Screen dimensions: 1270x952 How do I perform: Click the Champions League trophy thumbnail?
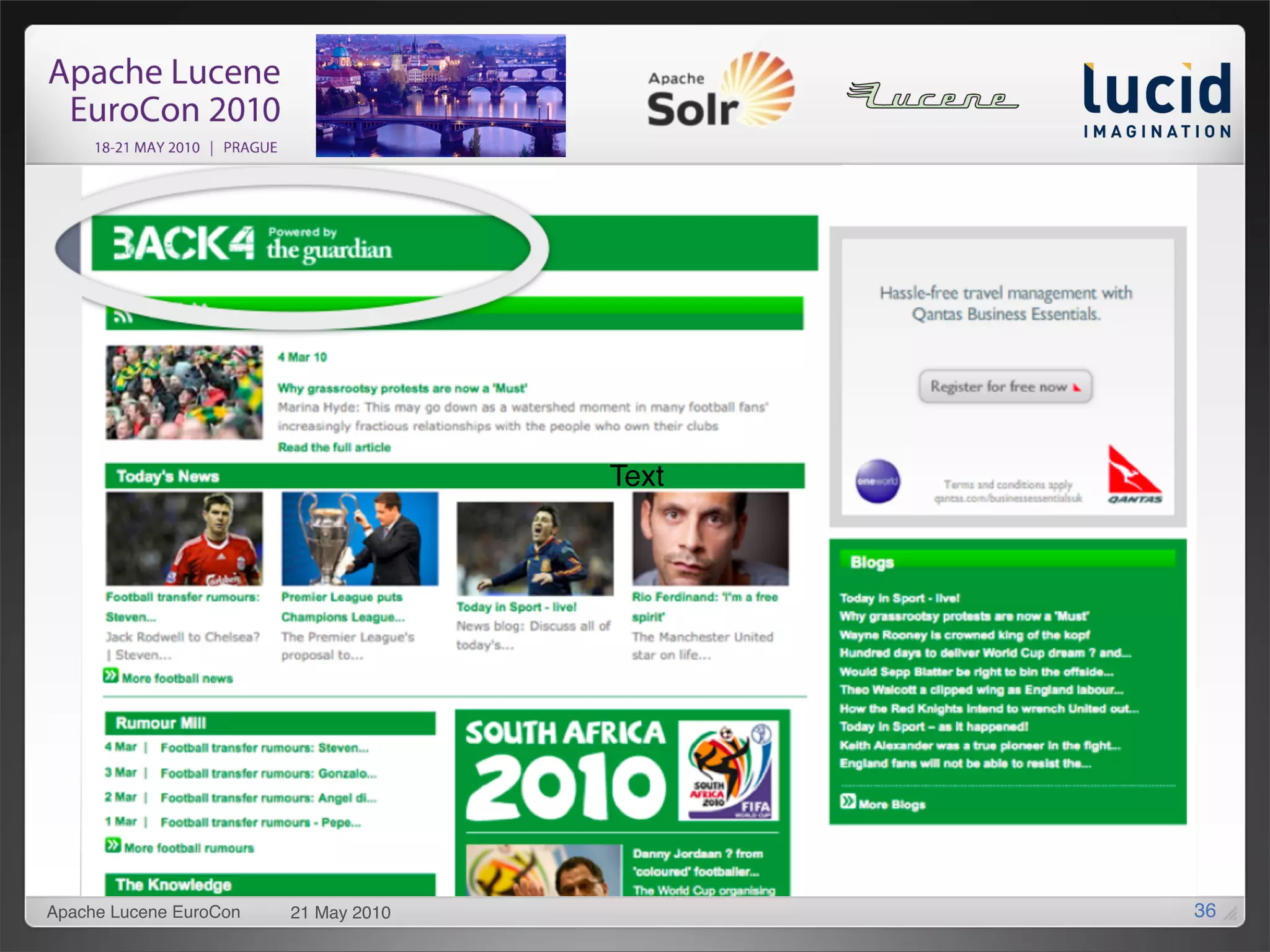point(360,539)
